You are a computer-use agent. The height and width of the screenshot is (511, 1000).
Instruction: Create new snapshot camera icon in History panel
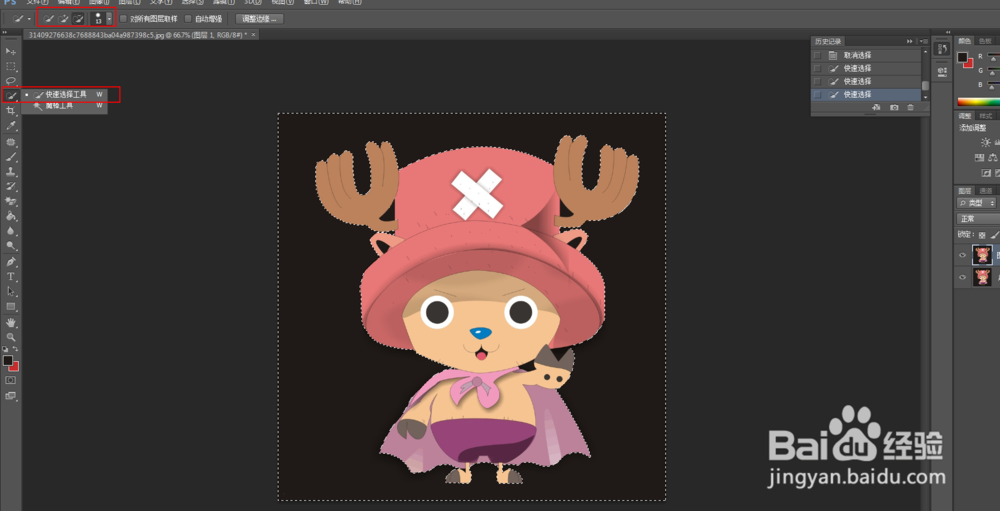point(894,108)
